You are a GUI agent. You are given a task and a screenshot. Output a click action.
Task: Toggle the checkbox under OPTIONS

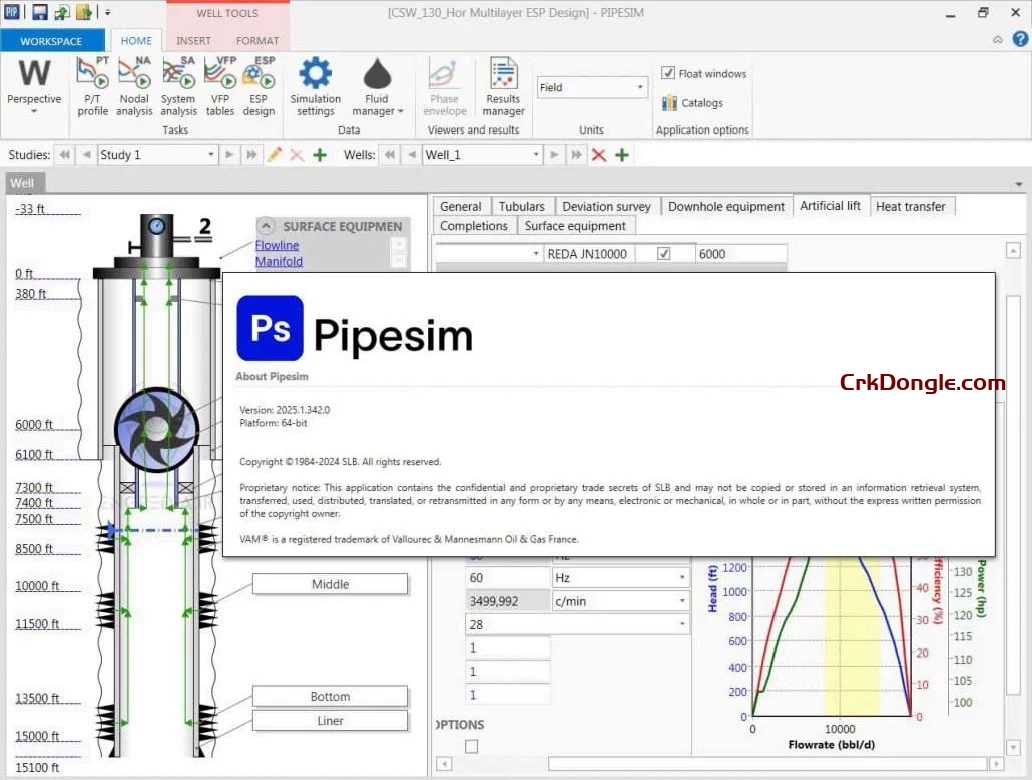[x=471, y=746]
